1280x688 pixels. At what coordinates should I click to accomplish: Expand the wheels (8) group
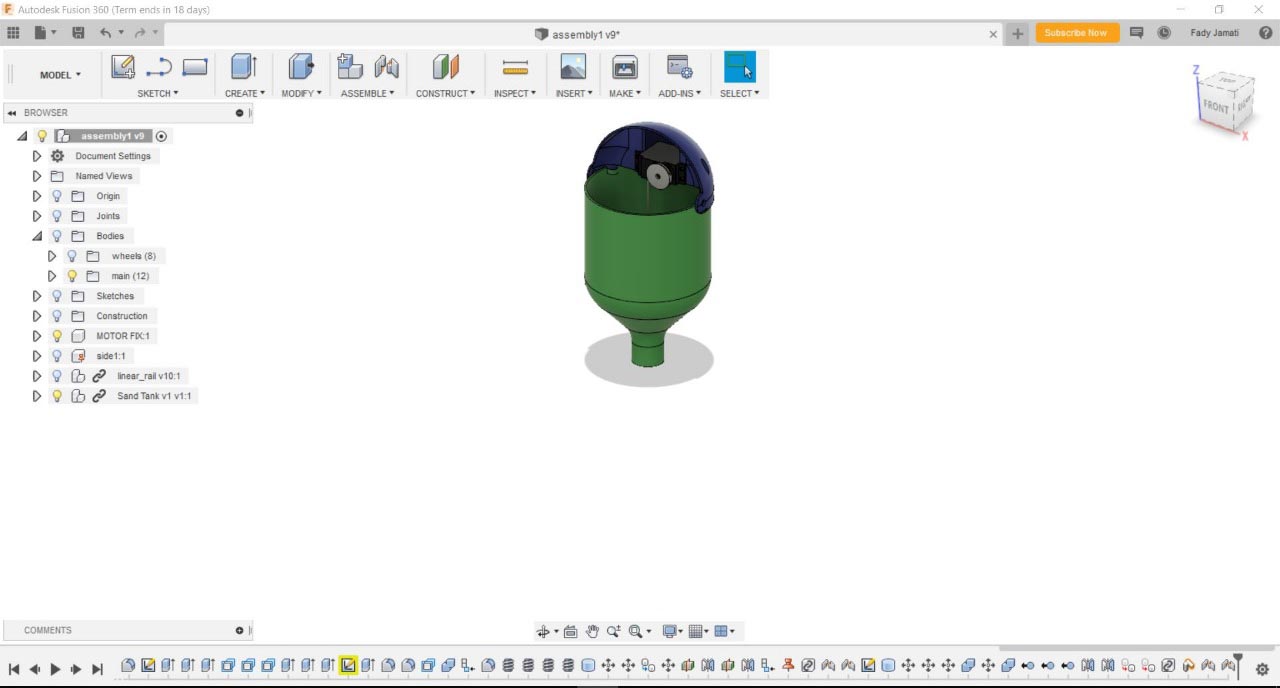pyautogui.click(x=52, y=256)
